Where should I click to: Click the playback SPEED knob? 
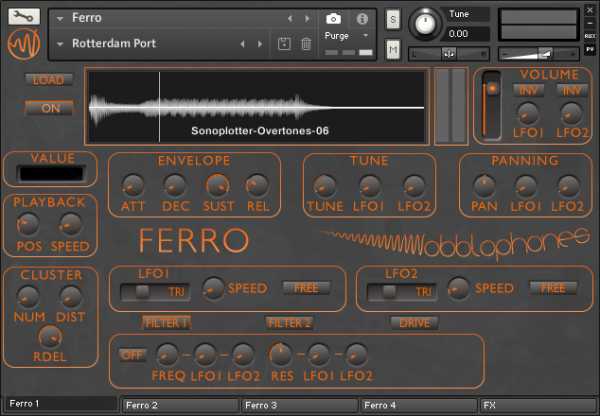coord(70,224)
